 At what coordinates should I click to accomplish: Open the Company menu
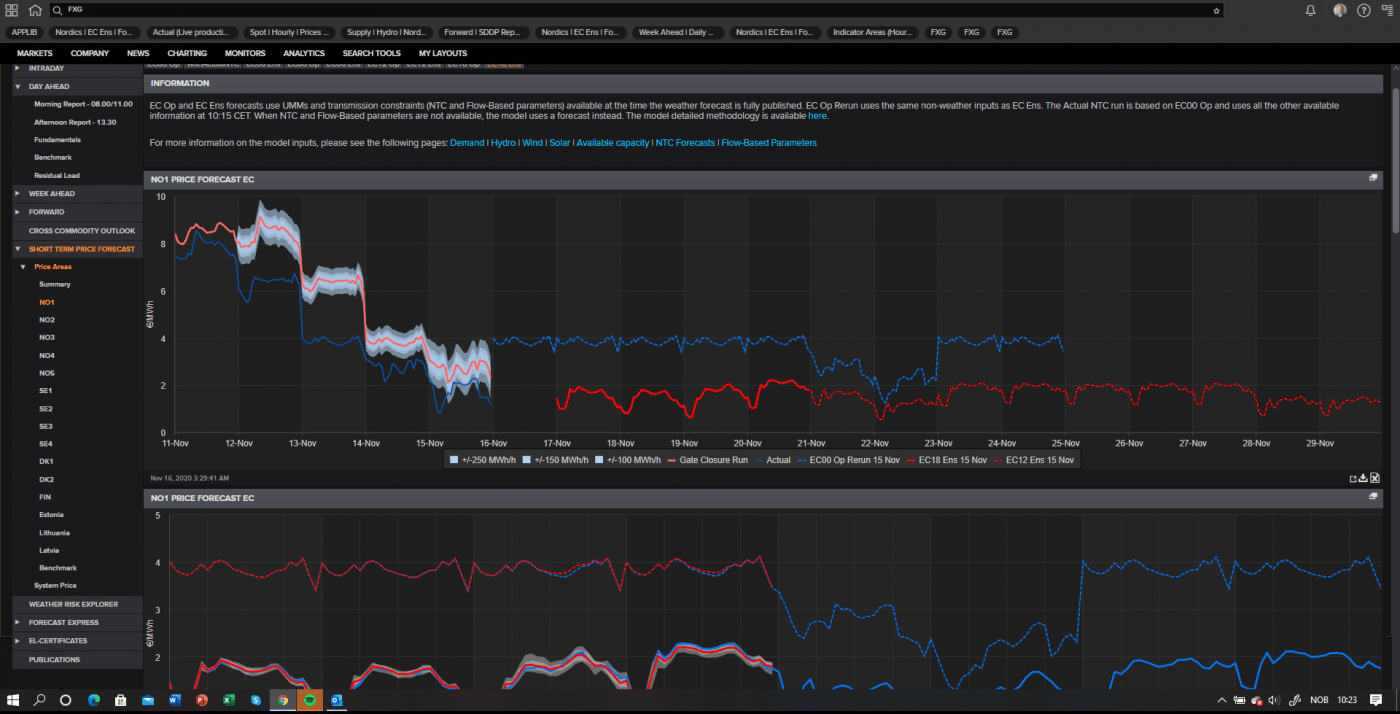point(90,53)
